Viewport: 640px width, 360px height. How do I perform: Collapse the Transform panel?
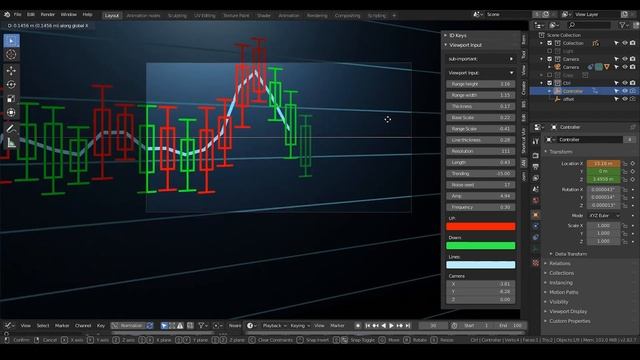point(560,152)
